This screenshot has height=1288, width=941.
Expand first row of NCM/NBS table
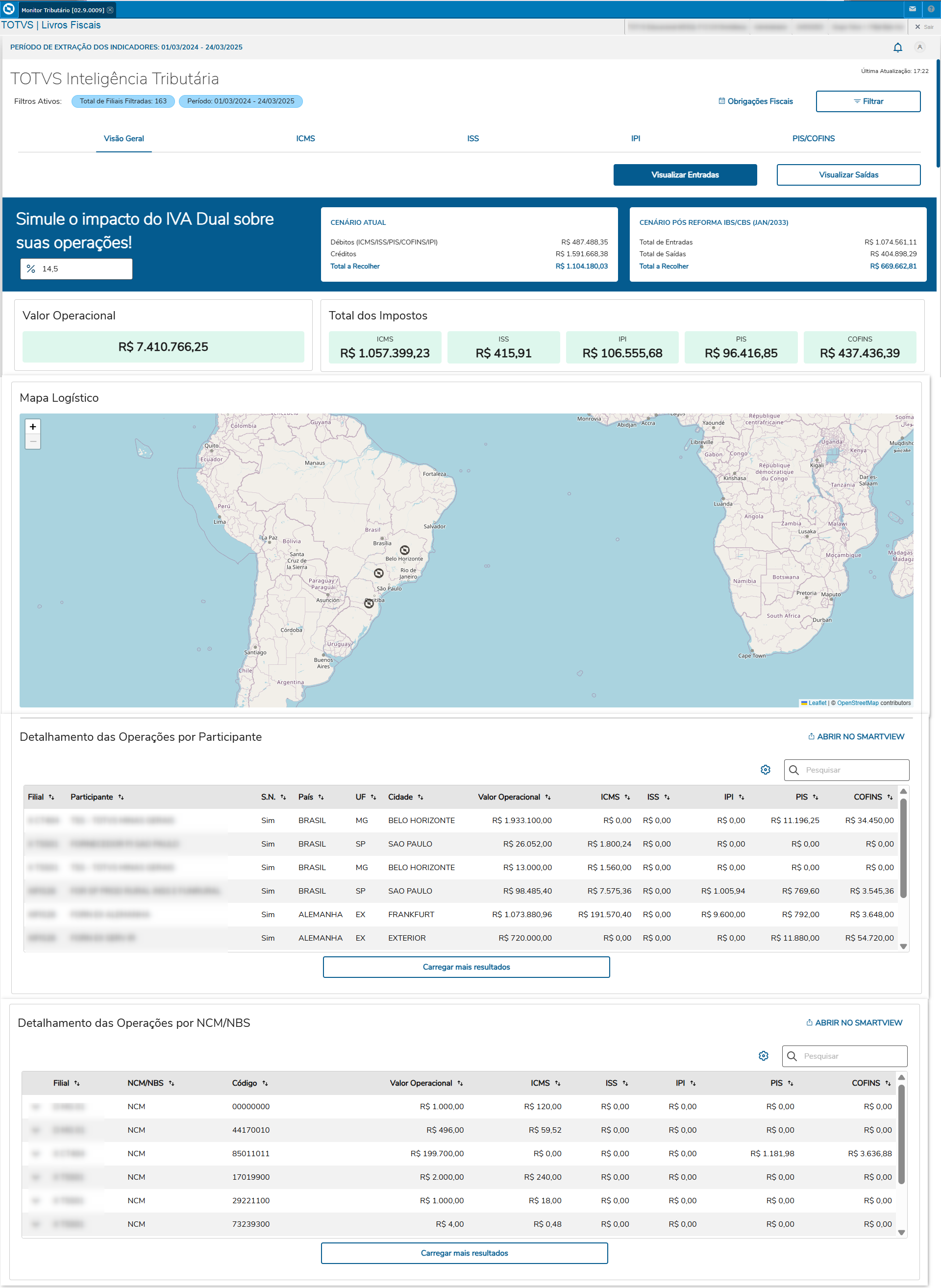(36, 1106)
